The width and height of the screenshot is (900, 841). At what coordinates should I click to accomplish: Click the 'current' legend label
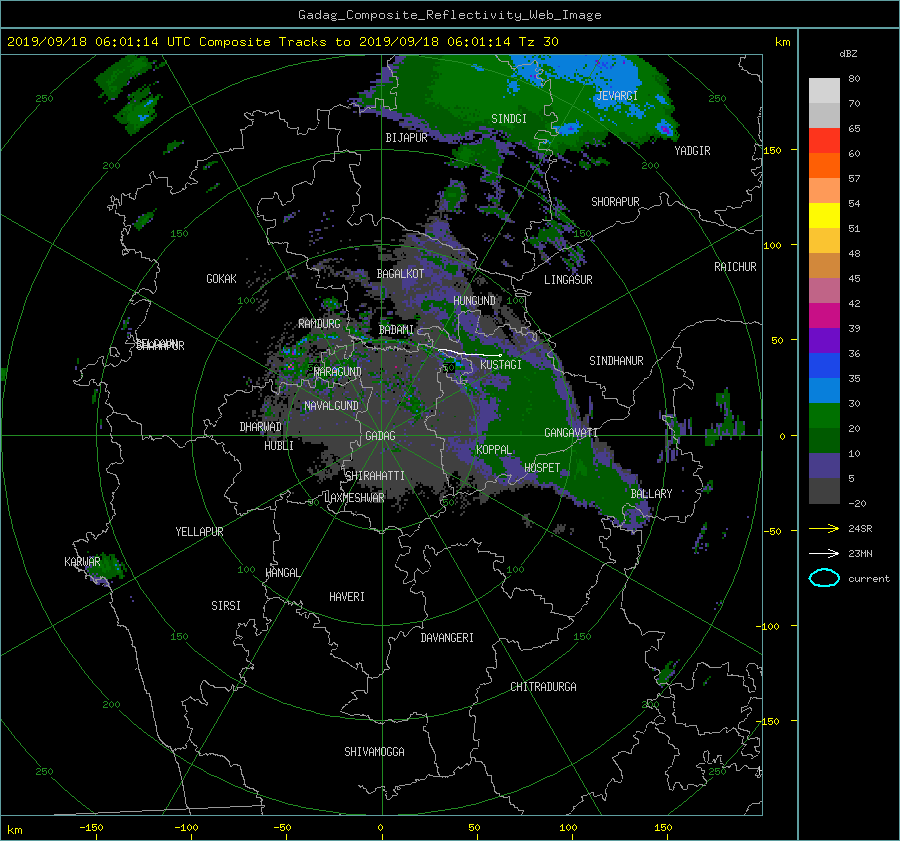click(868, 579)
